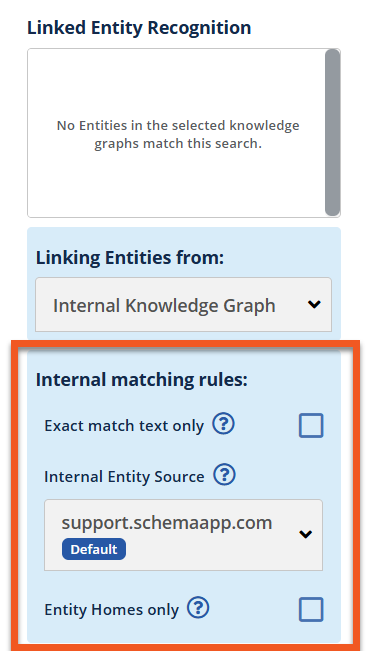Click the blue Default badge

pyautogui.click(x=94, y=549)
